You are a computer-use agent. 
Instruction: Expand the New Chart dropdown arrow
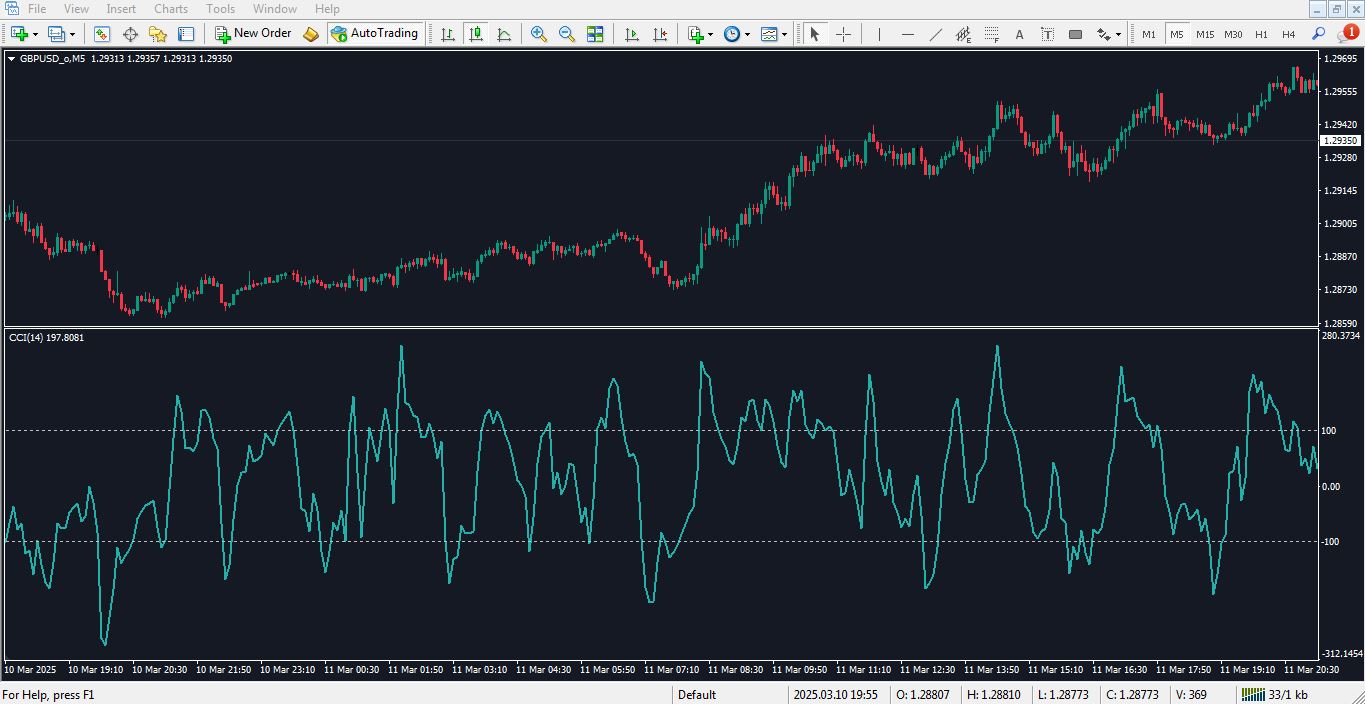click(x=36, y=34)
